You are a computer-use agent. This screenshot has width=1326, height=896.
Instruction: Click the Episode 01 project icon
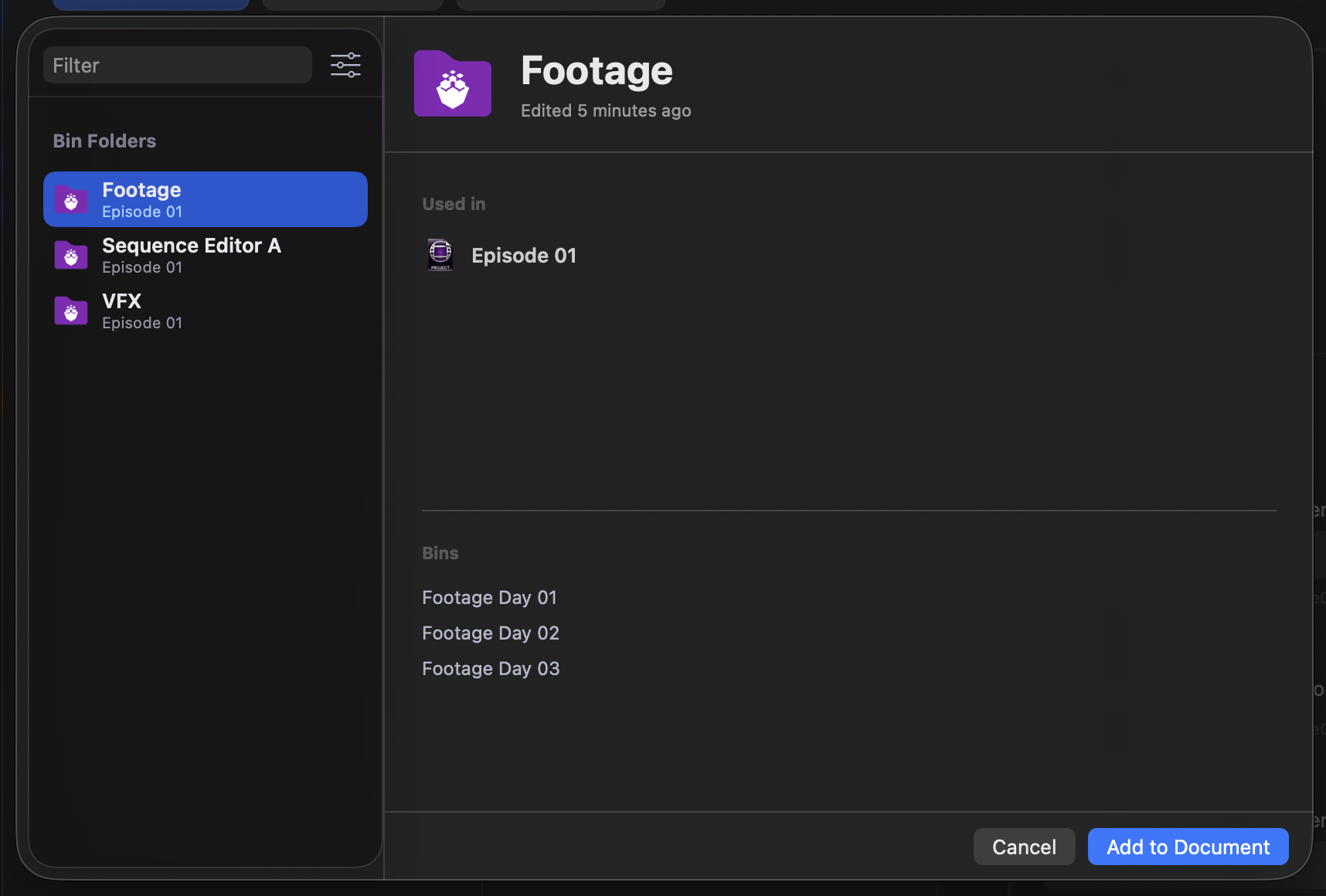[440, 255]
